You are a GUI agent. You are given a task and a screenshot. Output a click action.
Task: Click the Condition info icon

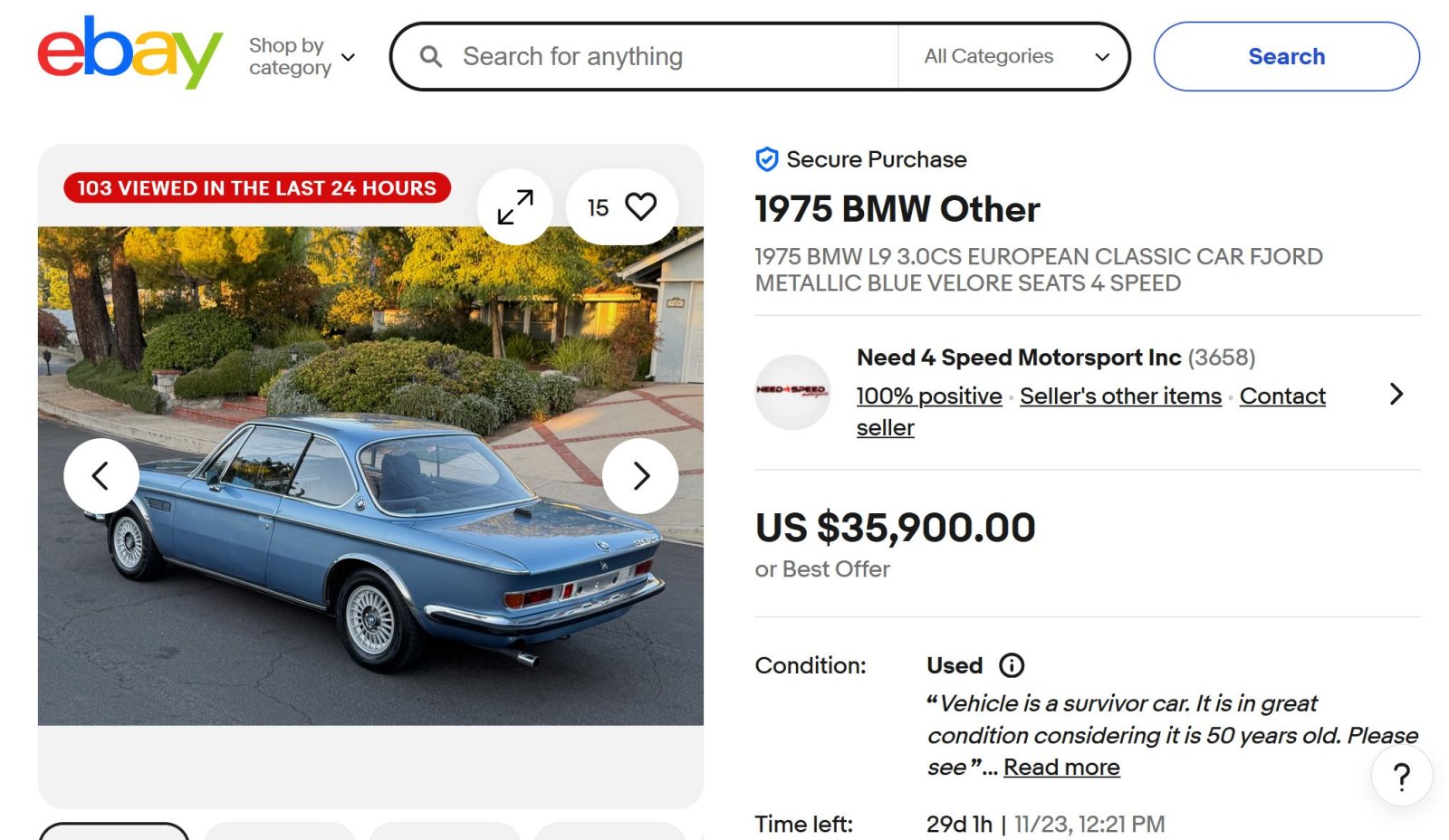pos(1011,666)
